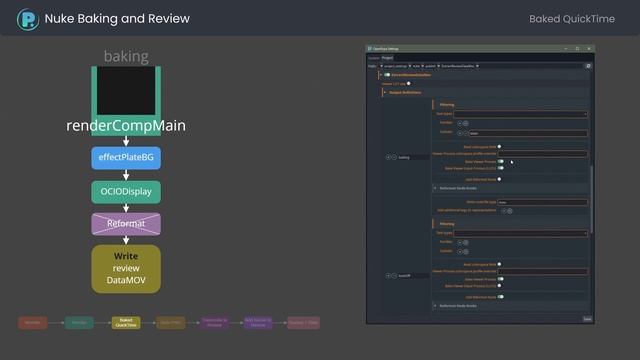Image resolution: width=640 pixels, height=360 pixels.
Task: Toggle Read colorspace RAW in profile below baking
Action: point(500,264)
